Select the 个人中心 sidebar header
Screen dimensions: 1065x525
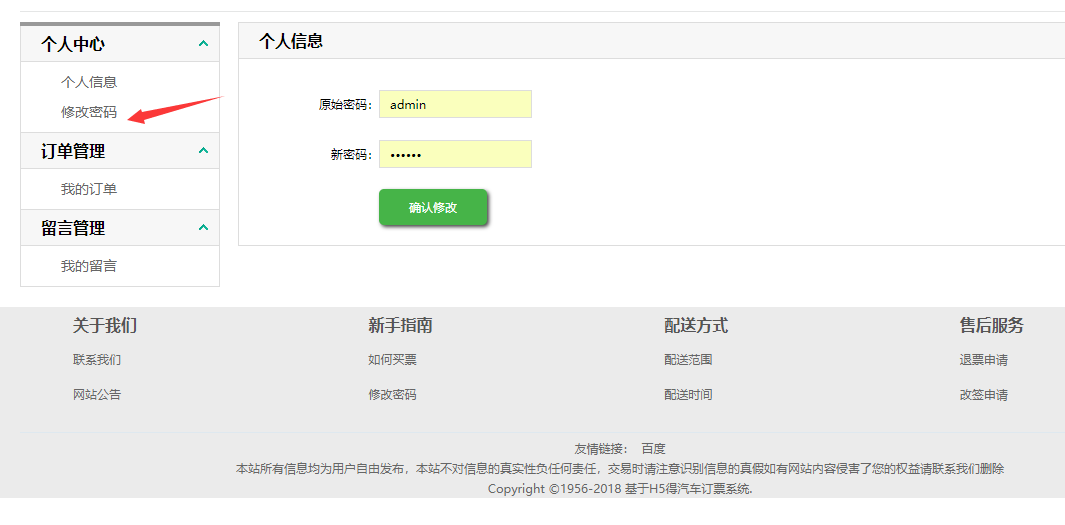pyautogui.click(x=120, y=44)
